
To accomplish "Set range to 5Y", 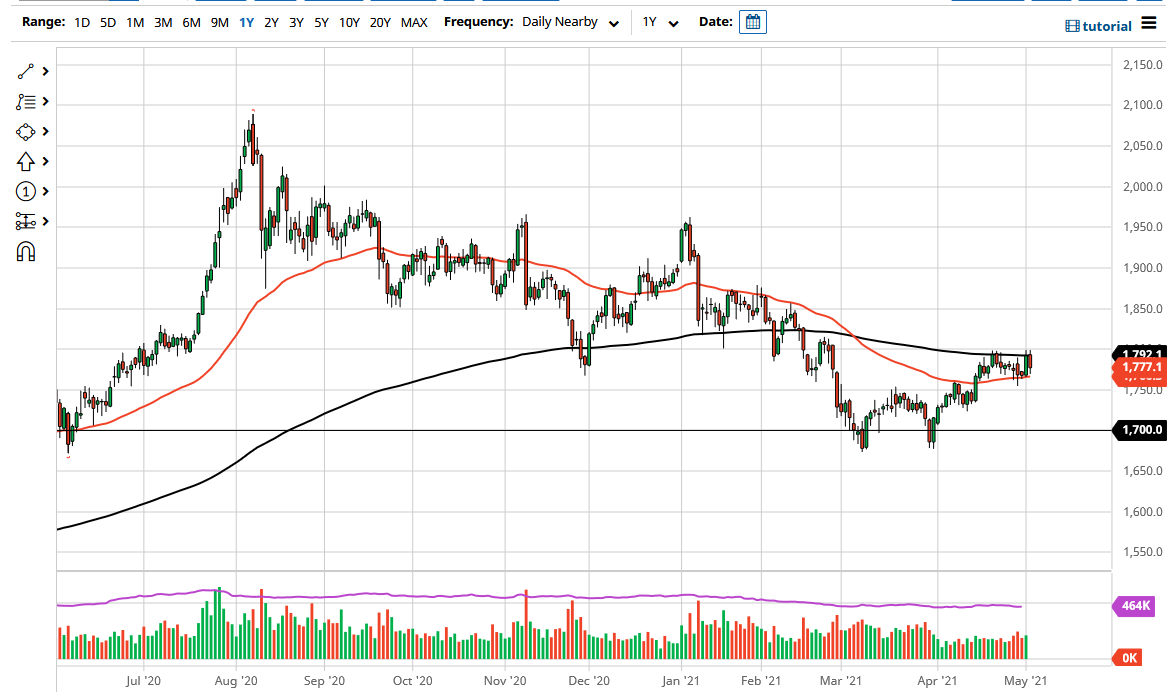I will tap(321, 22).
